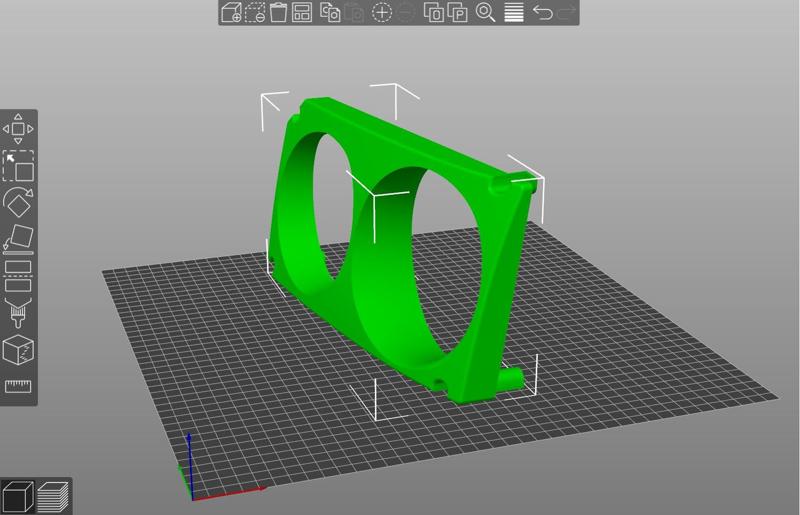Select the Move tool

point(18,129)
